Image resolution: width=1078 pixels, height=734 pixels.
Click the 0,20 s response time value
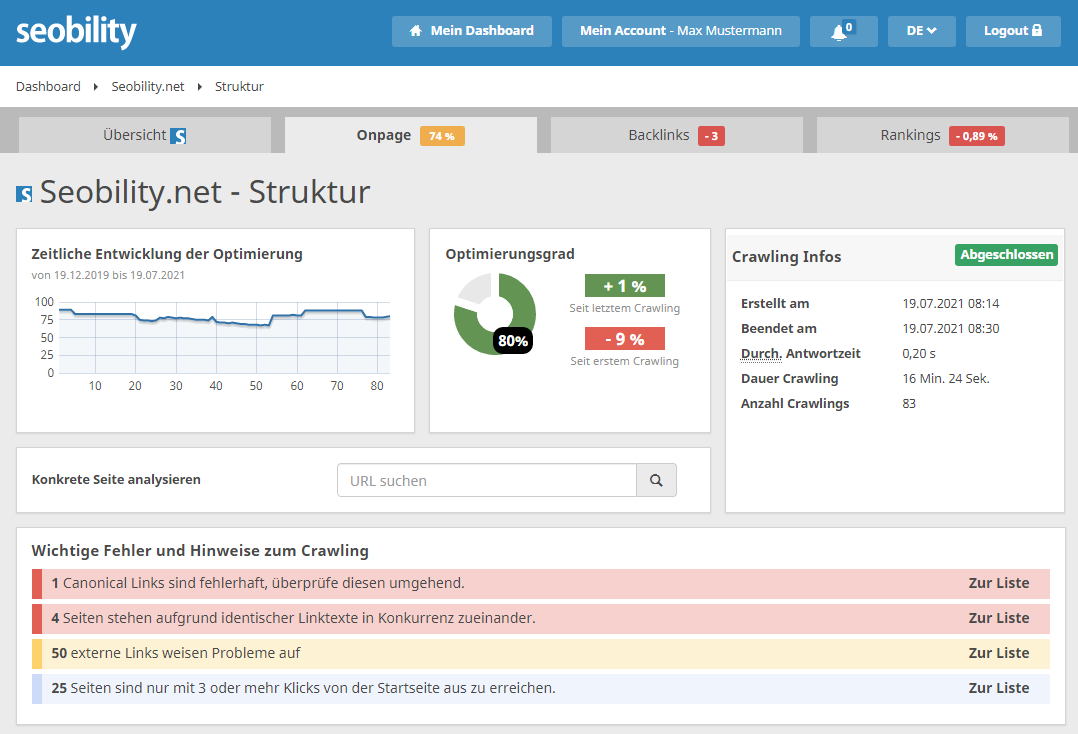[x=919, y=354]
